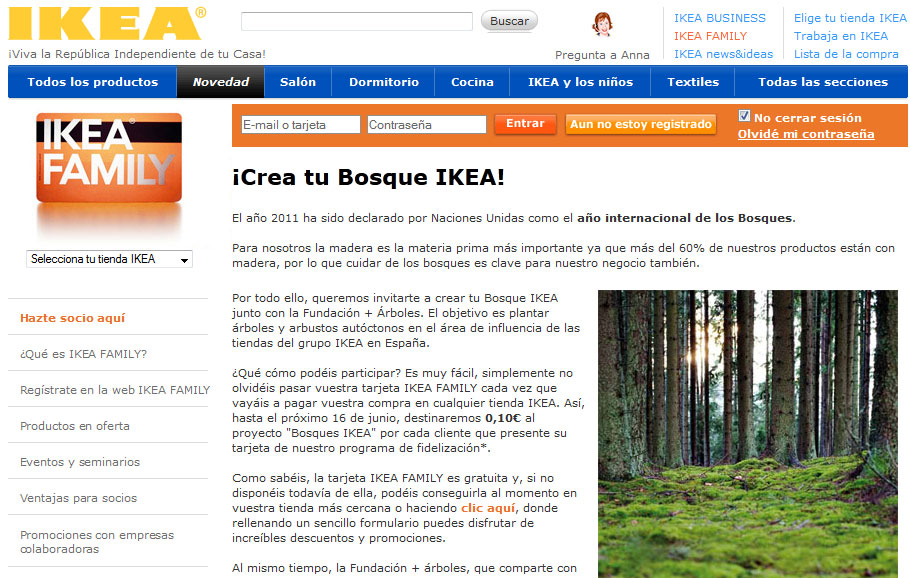Click the forest photo

click(x=747, y=433)
